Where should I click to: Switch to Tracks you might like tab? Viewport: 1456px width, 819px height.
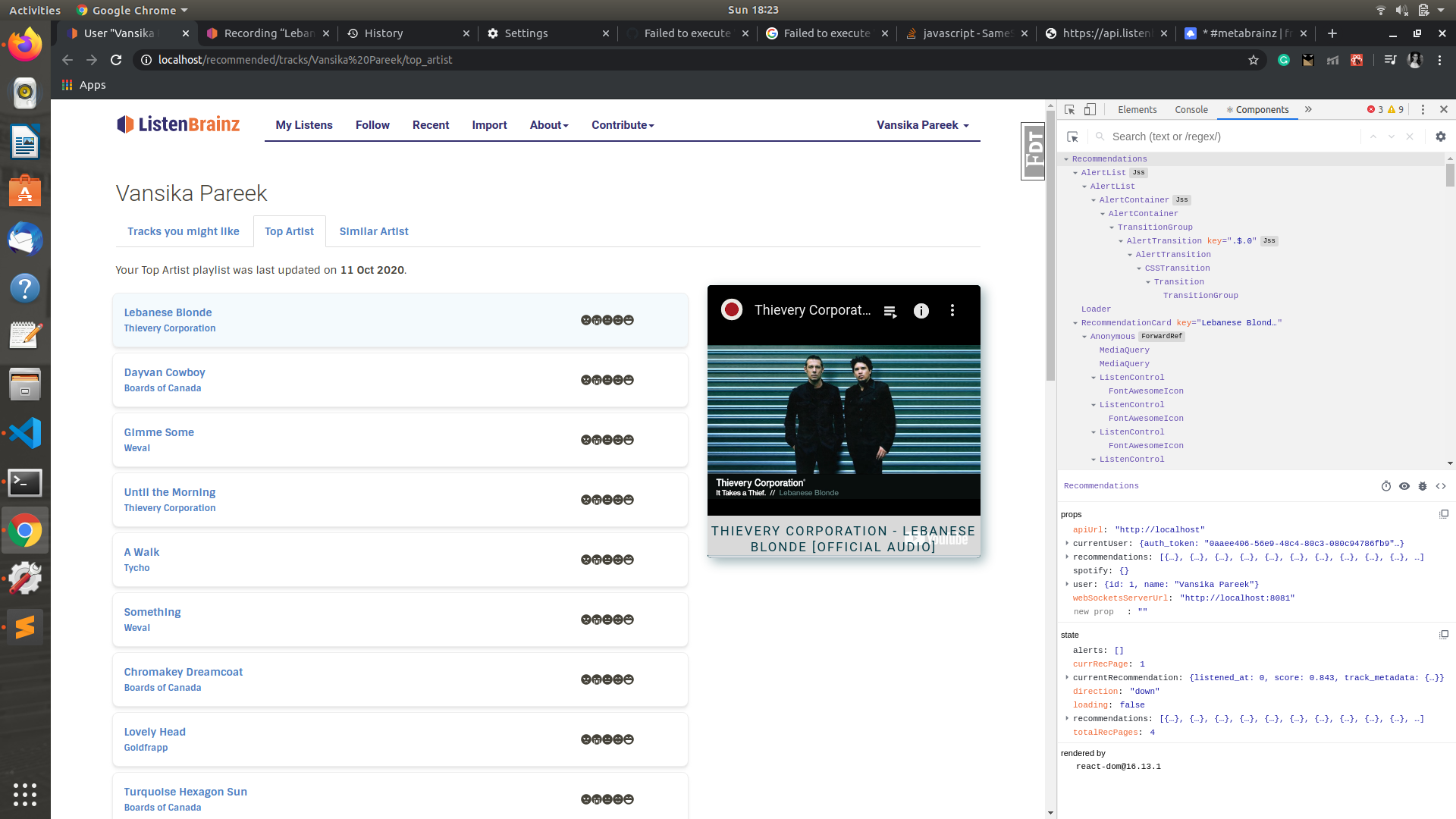tap(184, 231)
